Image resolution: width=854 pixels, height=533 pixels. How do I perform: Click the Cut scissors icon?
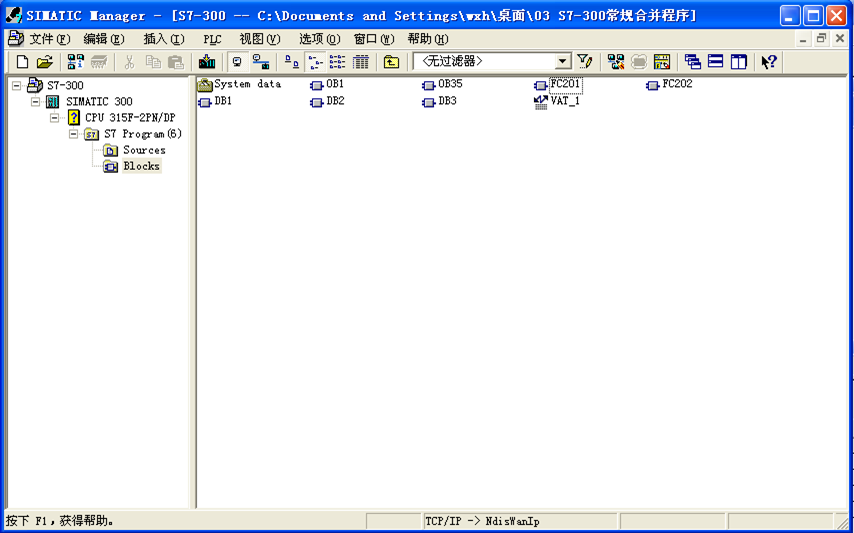point(129,62)
